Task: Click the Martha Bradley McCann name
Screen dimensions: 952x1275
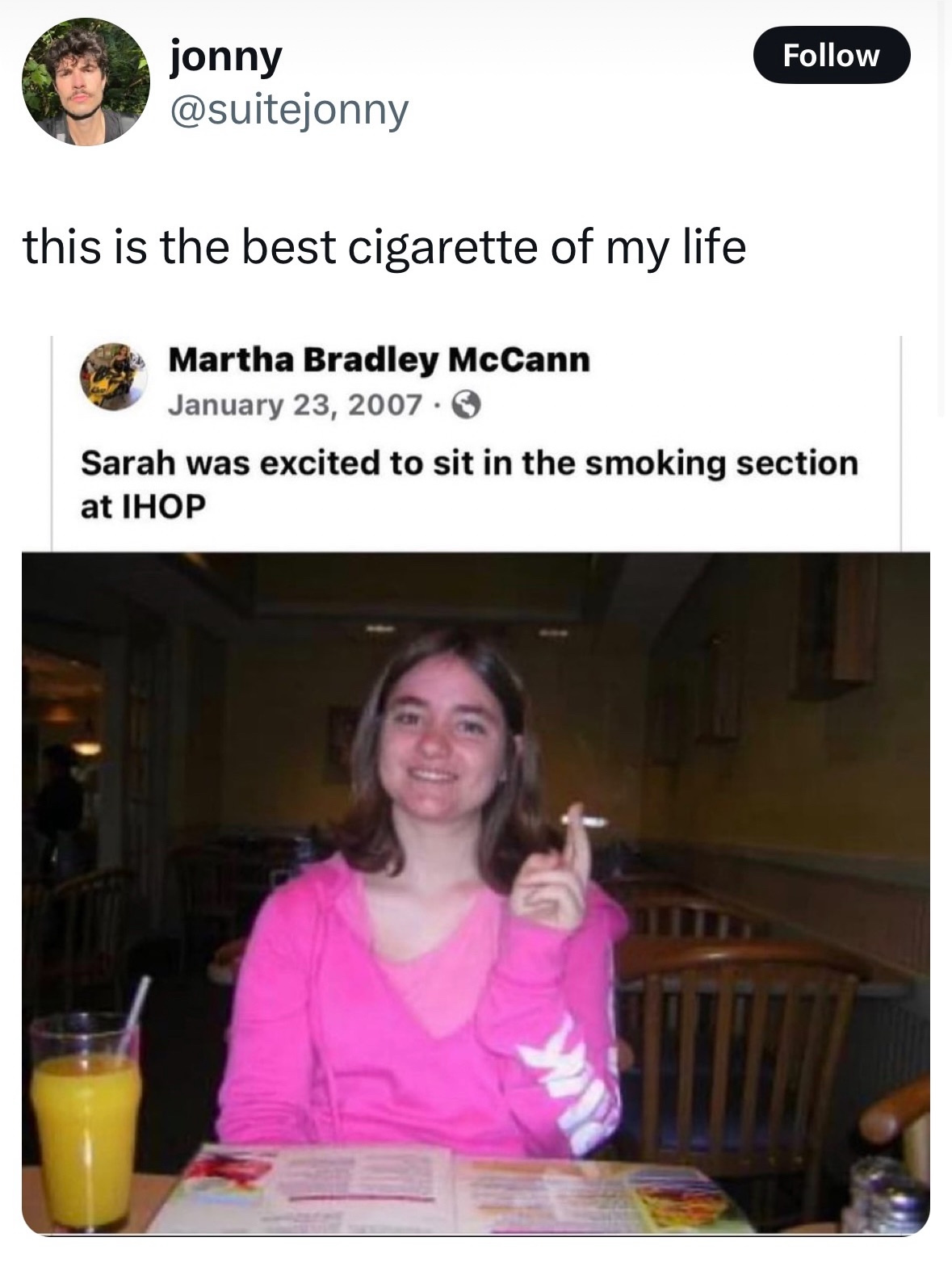Action: coord(379,360)
